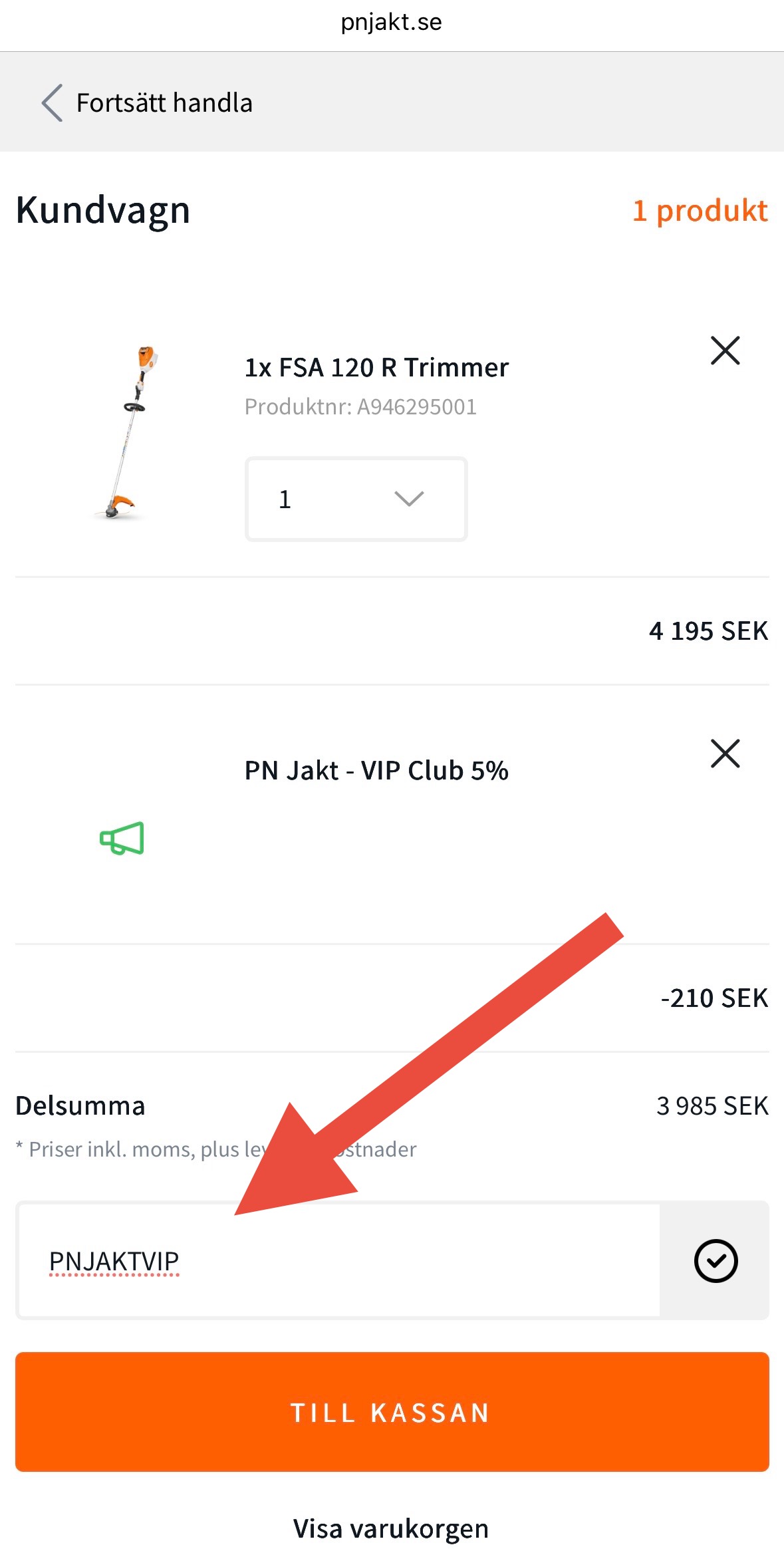Remove the VIP Club 5% discount

(725, 754)
